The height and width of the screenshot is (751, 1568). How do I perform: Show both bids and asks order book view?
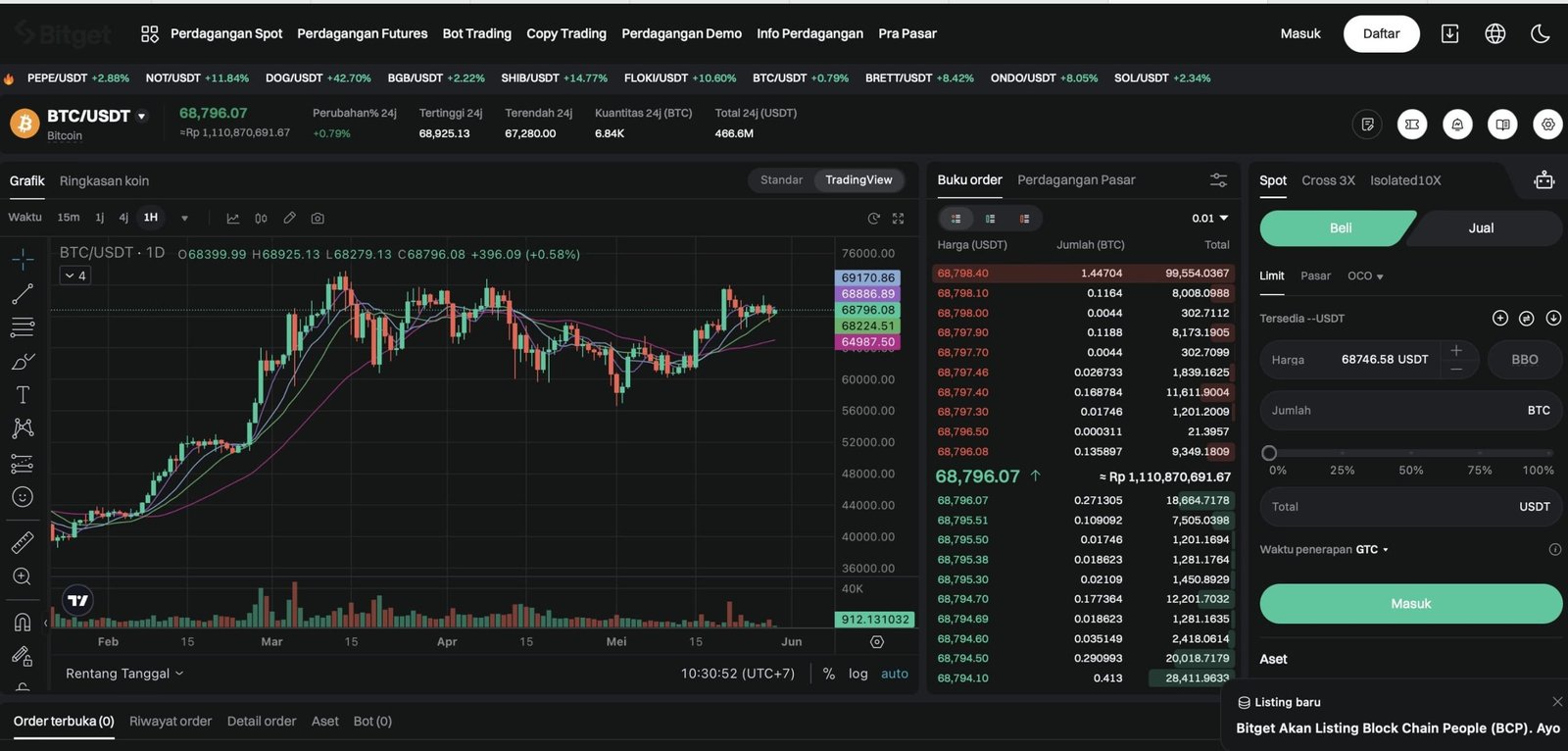956,219
